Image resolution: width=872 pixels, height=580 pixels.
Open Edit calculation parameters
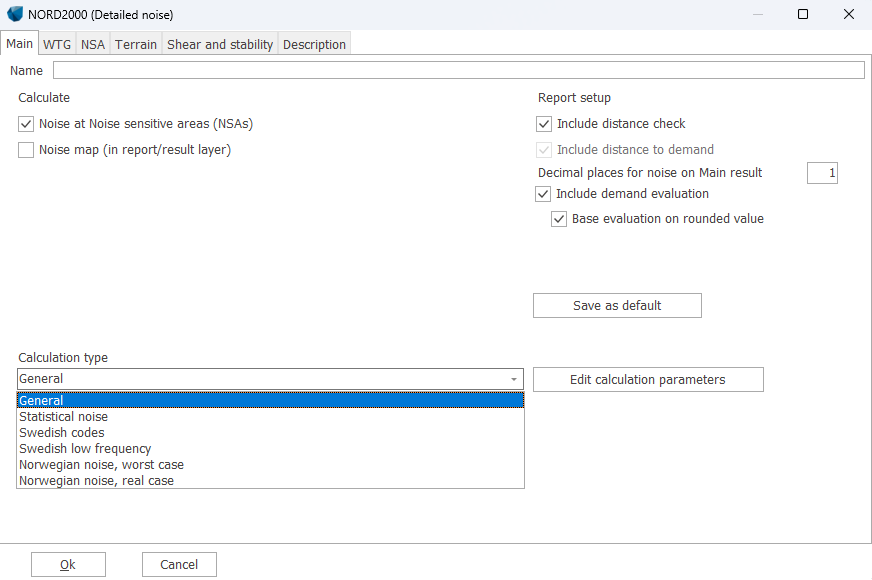click(x=648, y=380)
